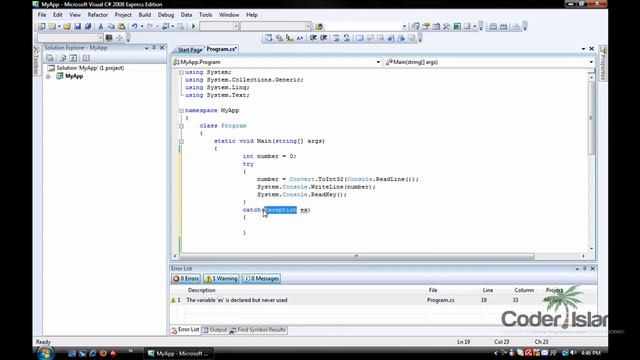Click the Find in Files icon

click(x=319, y=27)
